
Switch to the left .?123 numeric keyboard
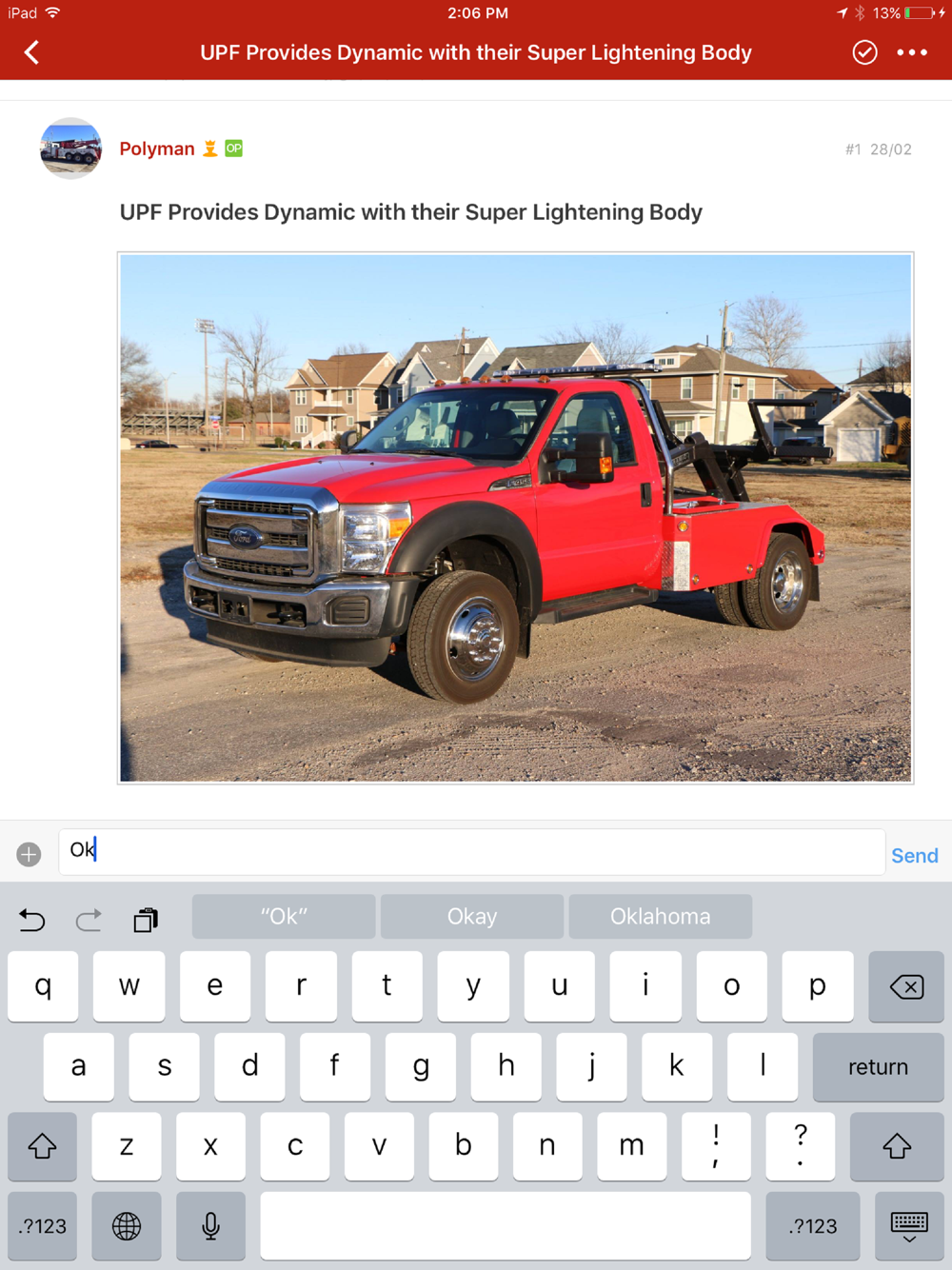pos(42,1226)
